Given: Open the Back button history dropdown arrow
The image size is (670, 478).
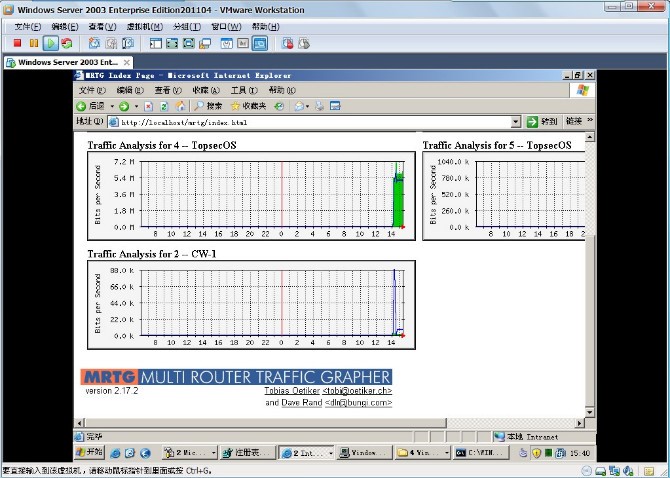Looking at the screenshot, I should tap(110, 105).
